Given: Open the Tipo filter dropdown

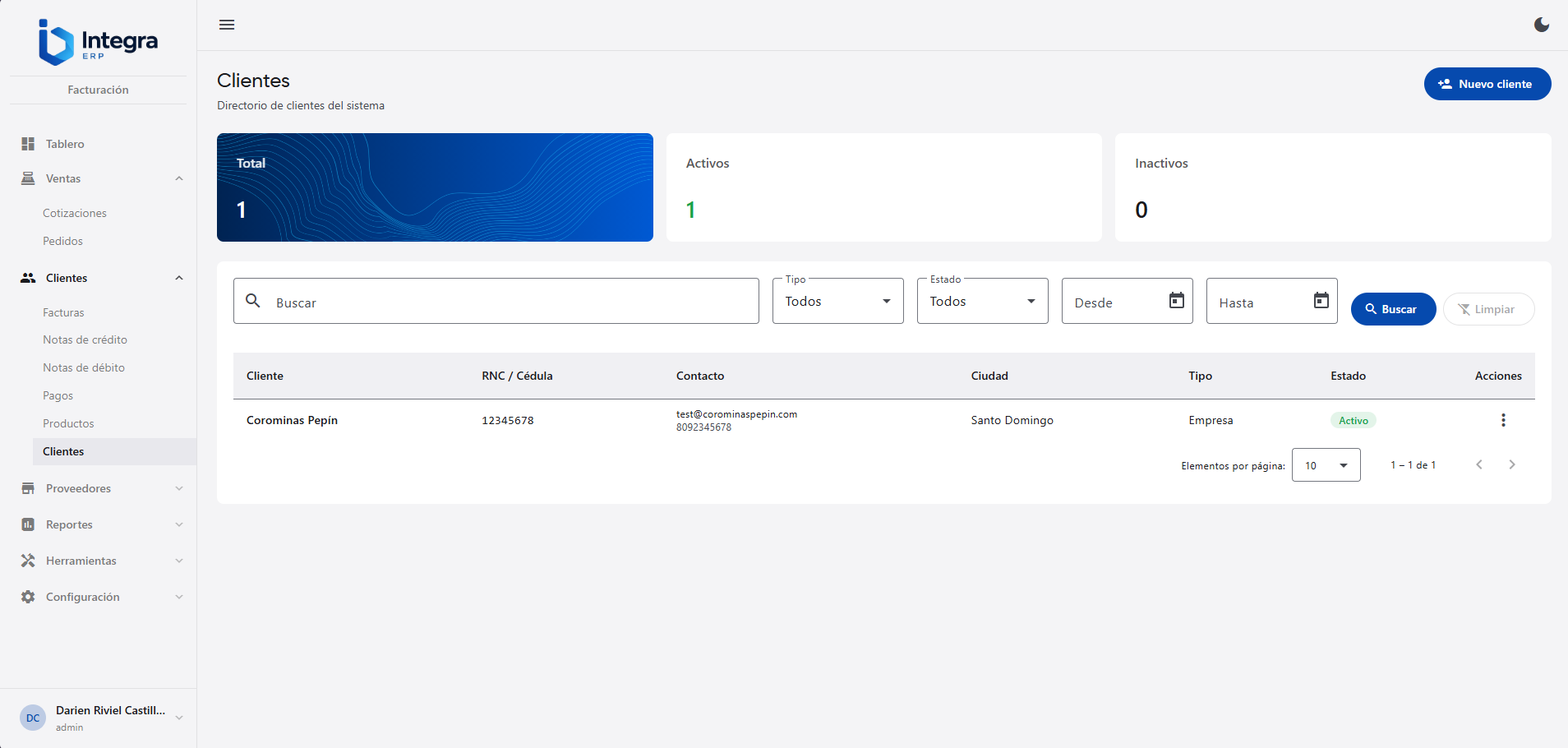Looking at the screenshot, I should click(838, 301).
